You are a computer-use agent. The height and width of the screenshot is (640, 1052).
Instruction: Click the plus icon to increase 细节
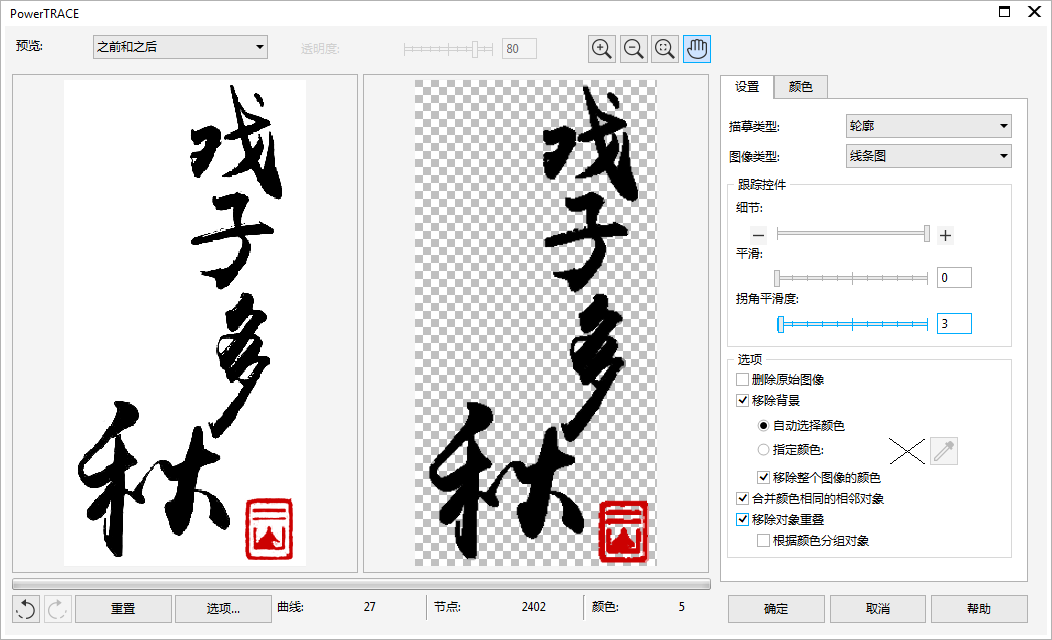point(944,234)
